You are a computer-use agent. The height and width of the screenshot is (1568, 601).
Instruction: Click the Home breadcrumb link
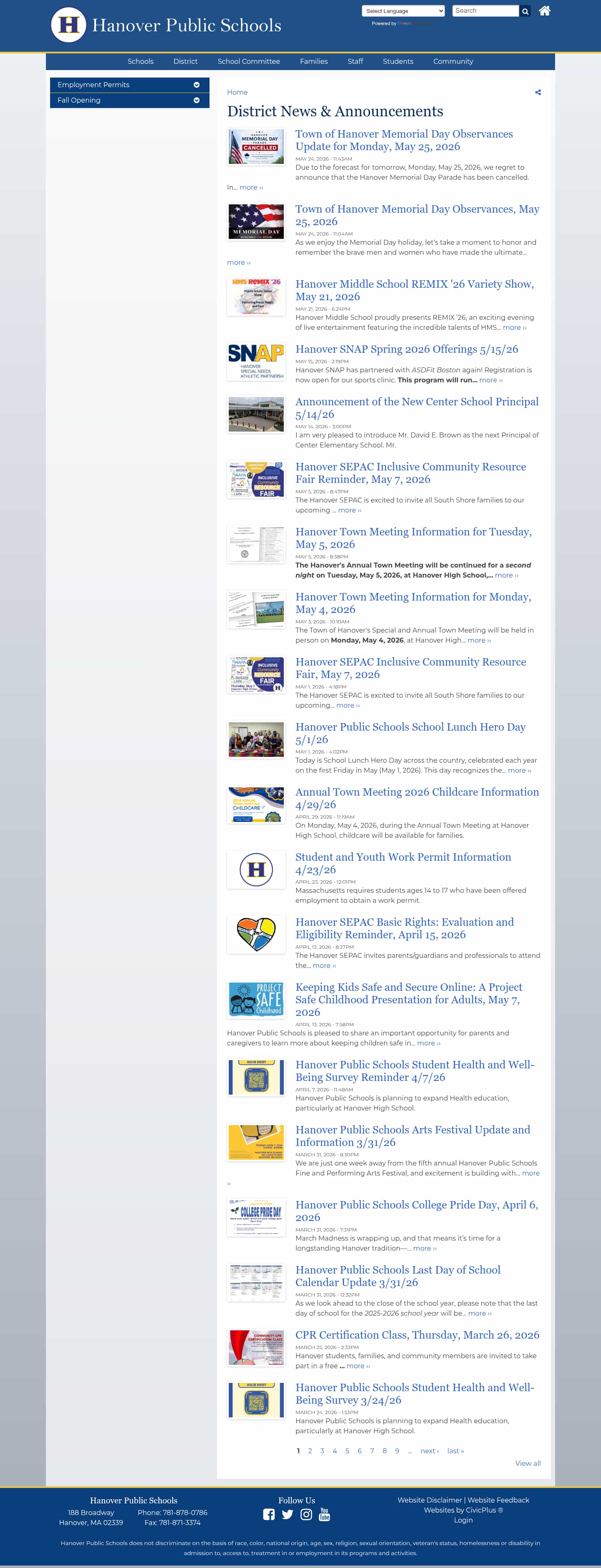click(237, 93)
